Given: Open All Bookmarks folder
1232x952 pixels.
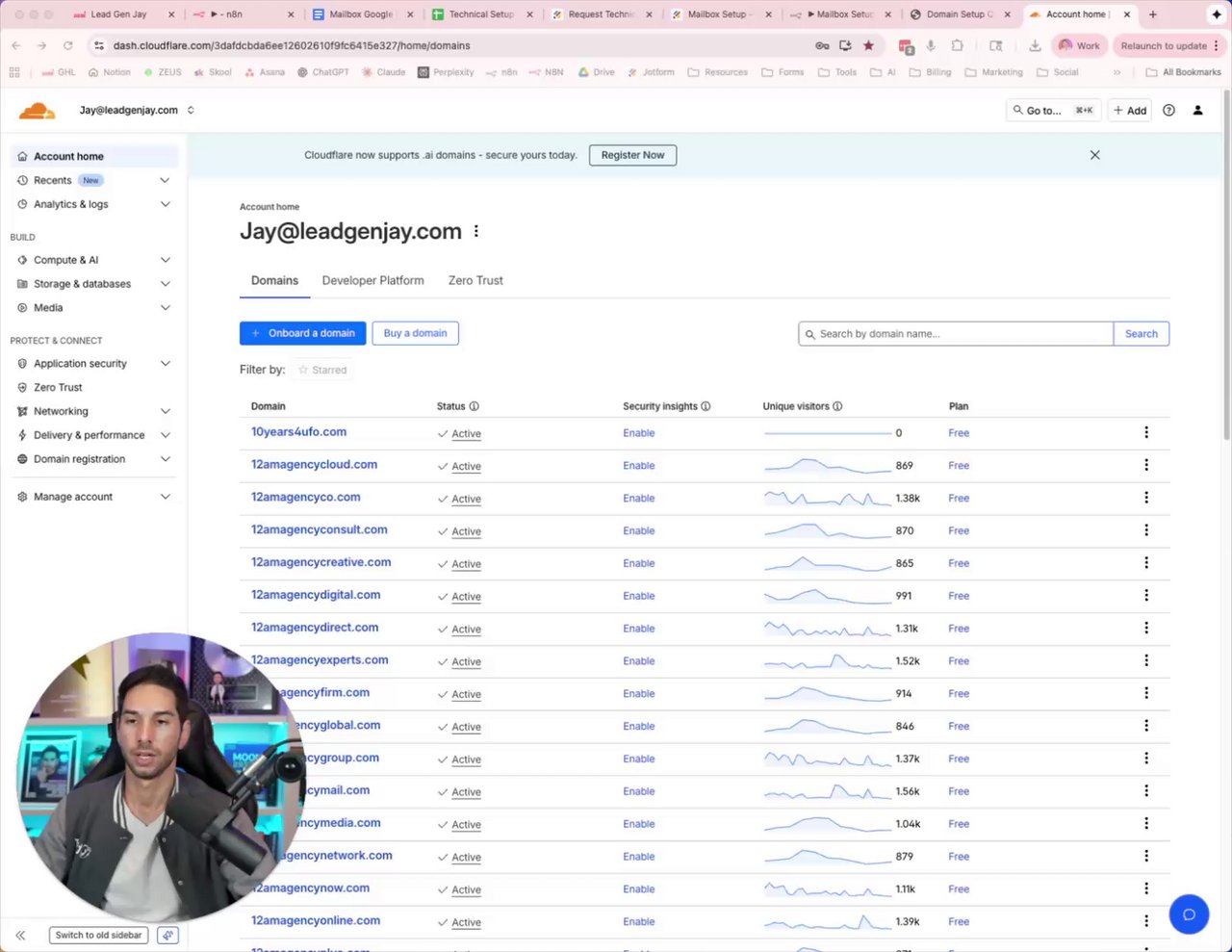Looking at the screenshot, I should 1183,72.
